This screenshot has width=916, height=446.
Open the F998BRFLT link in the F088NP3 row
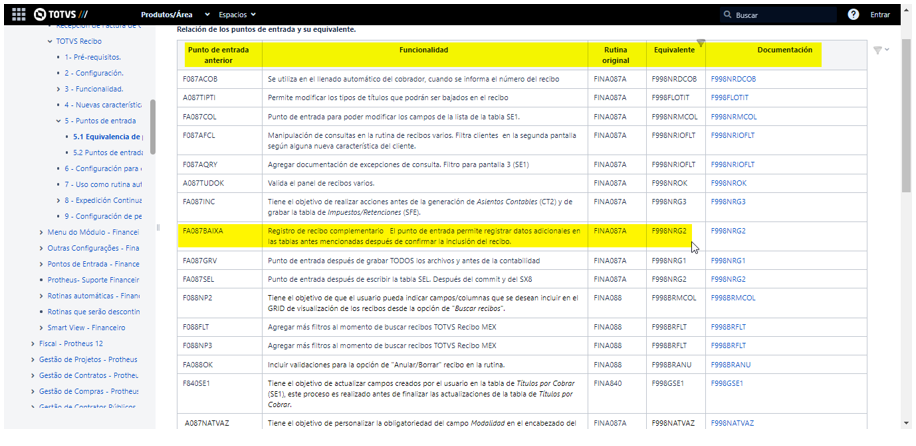click(728, 345)
